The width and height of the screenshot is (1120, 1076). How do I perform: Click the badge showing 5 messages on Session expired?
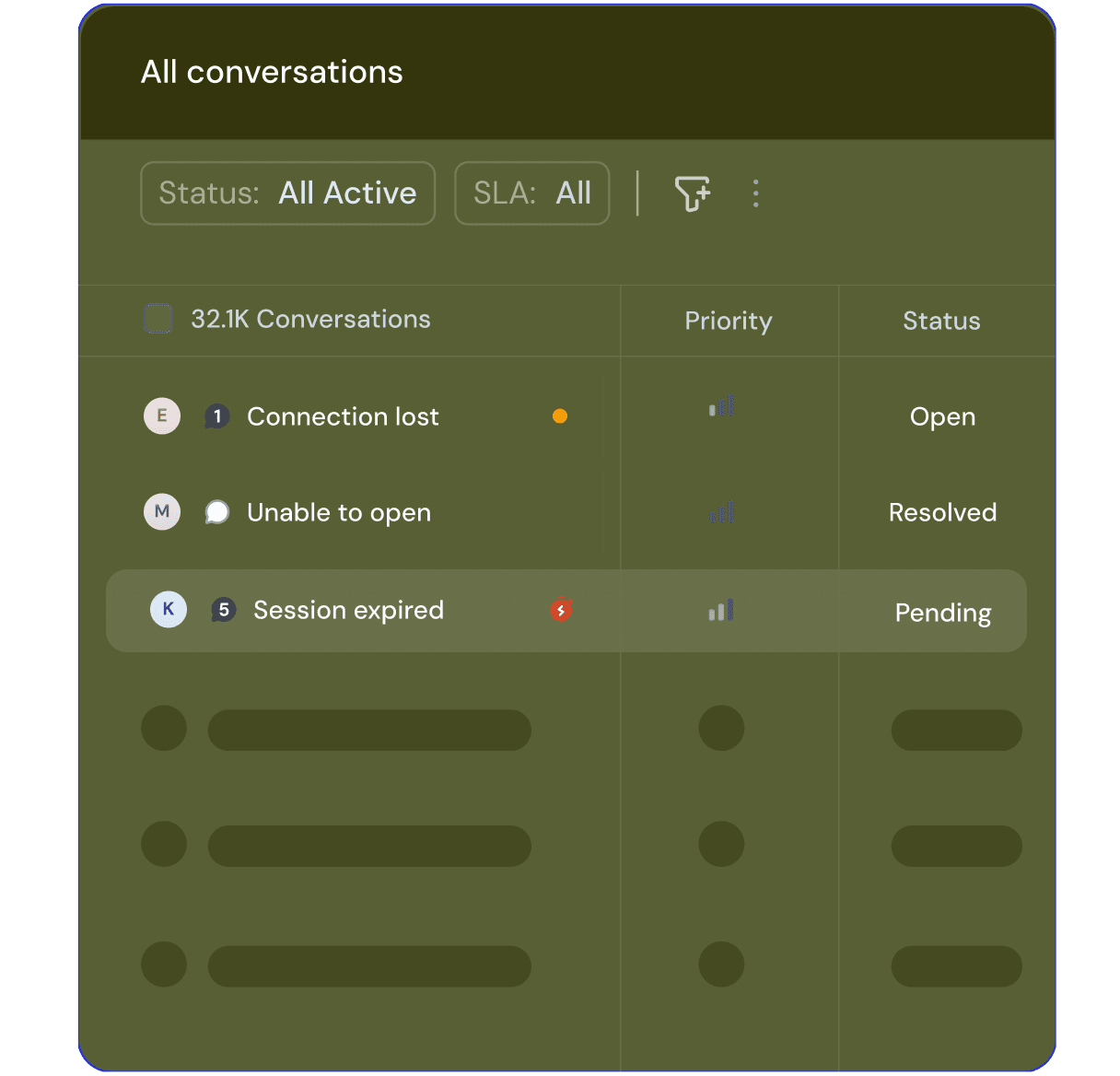point(224,609)
